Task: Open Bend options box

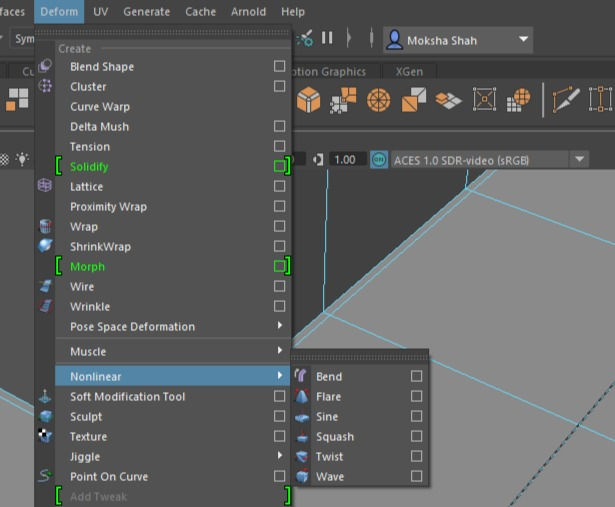Action: pos(417,376)
